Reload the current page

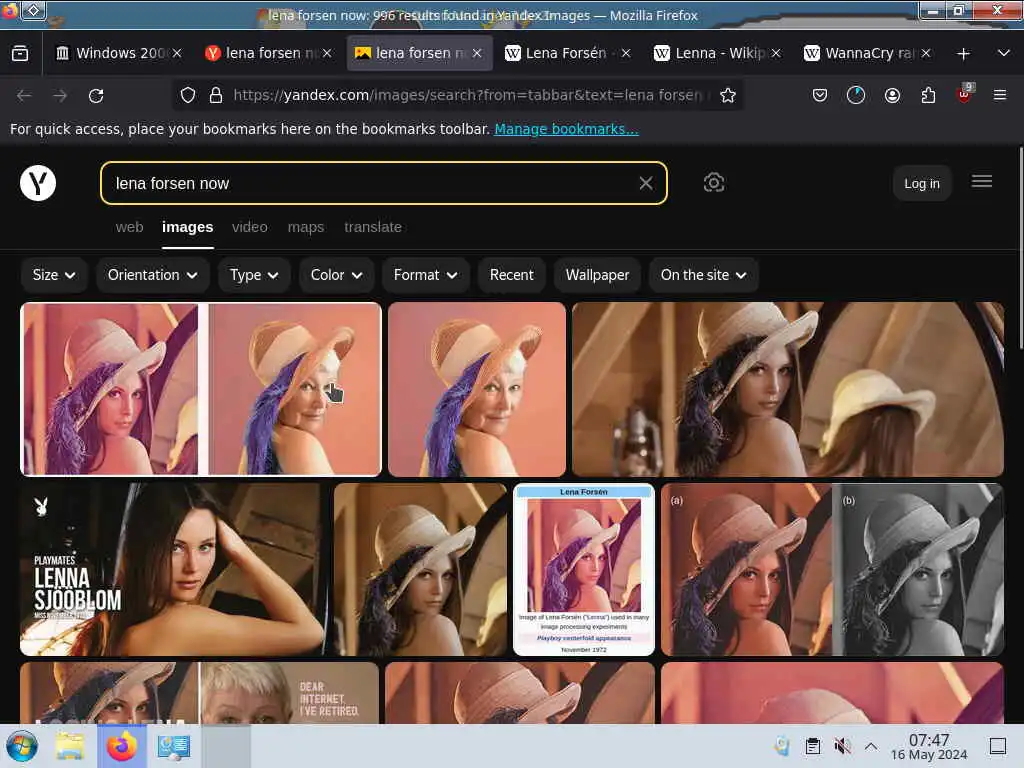pos(96,95)
